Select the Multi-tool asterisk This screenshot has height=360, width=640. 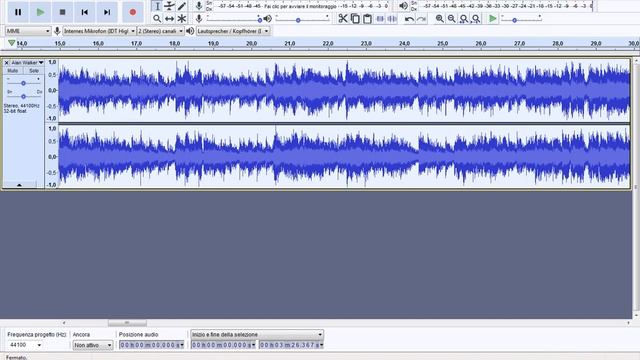click(x=182, y=18)
